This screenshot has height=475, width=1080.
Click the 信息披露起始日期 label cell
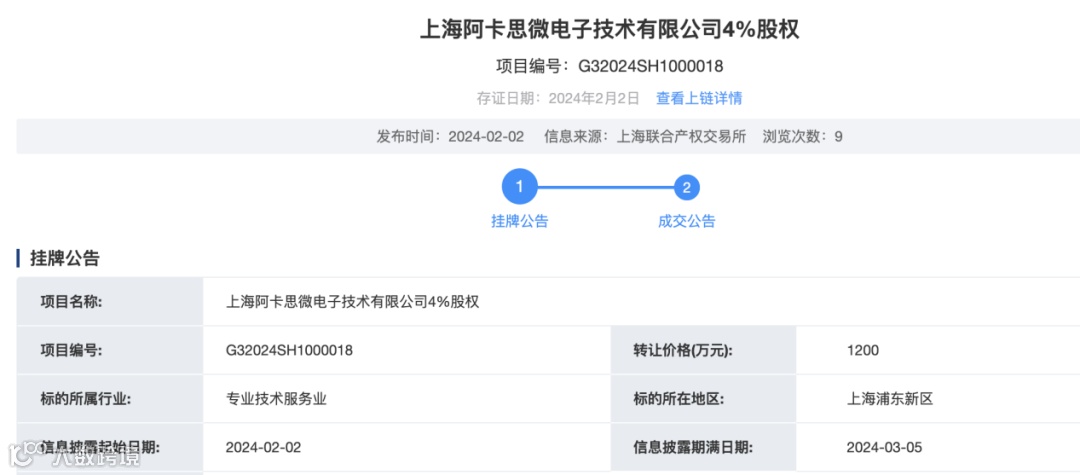[110, 447]
